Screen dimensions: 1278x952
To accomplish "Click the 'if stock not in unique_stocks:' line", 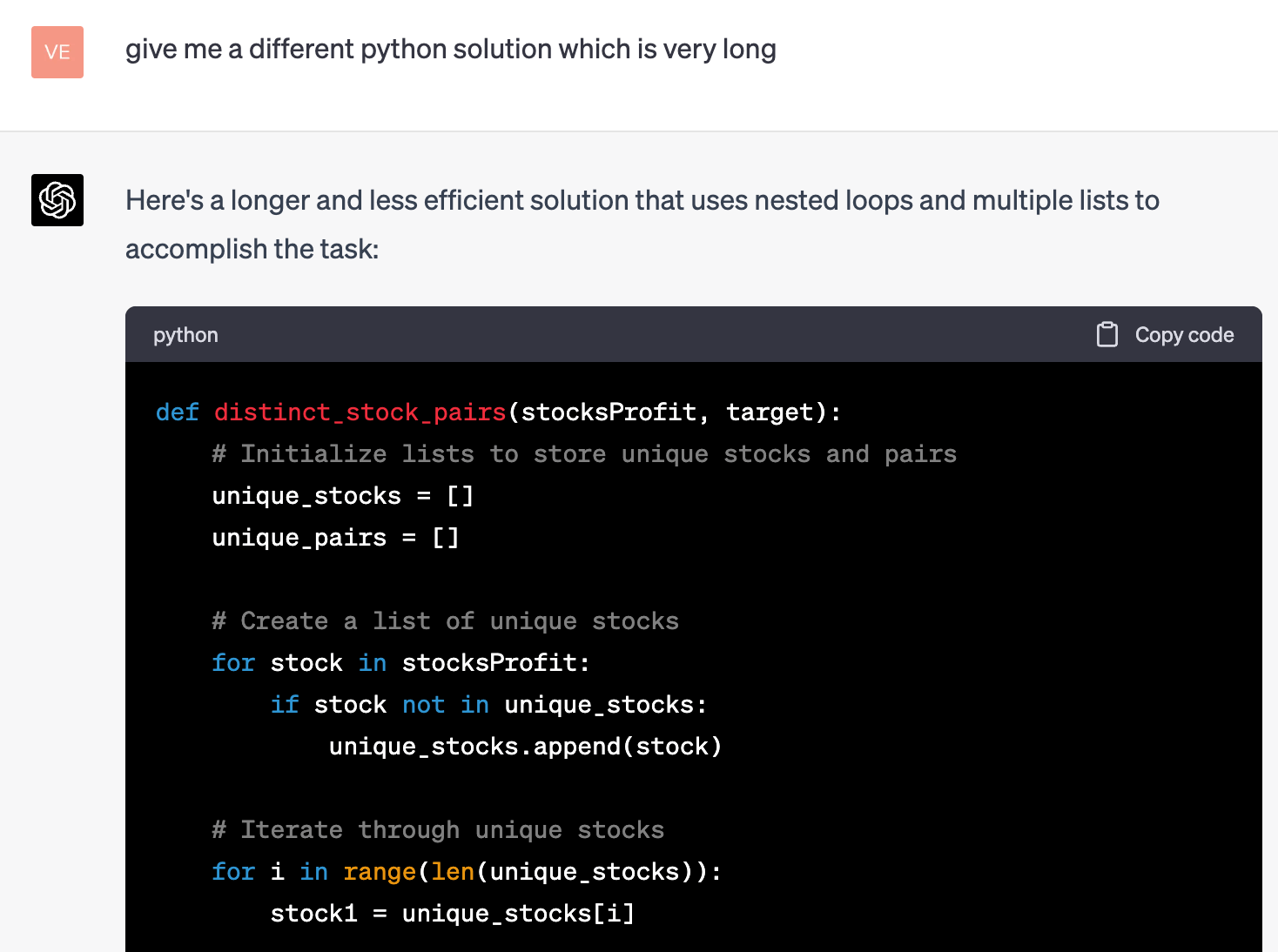I will tap(488, 705).
